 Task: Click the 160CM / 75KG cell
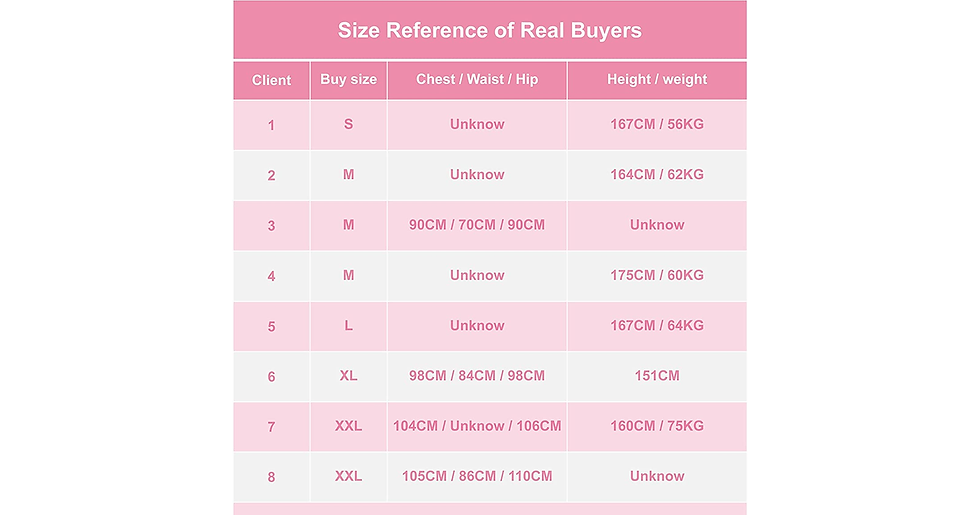pyautogui.click(x=657, y=427)
